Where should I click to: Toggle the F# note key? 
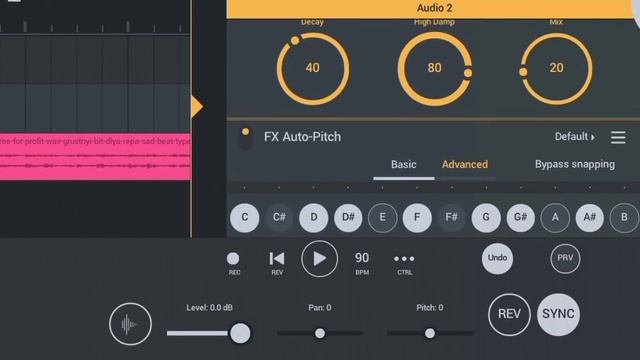[x=451, y=217]
